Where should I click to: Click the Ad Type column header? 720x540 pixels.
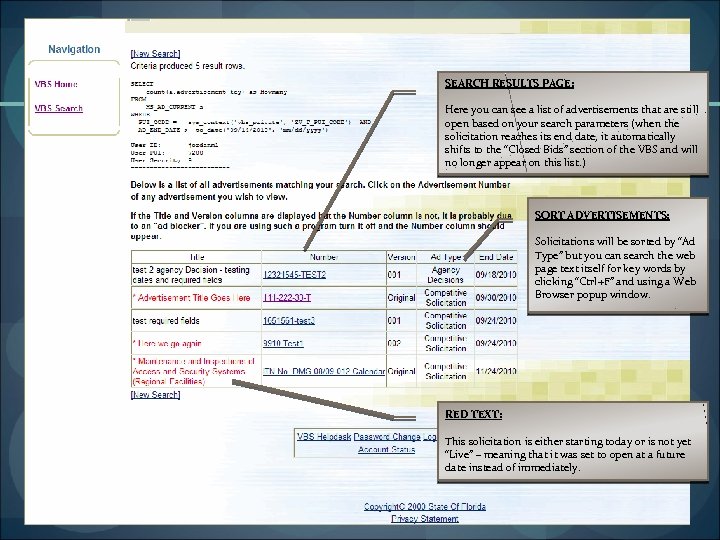(x=446, y=257)
